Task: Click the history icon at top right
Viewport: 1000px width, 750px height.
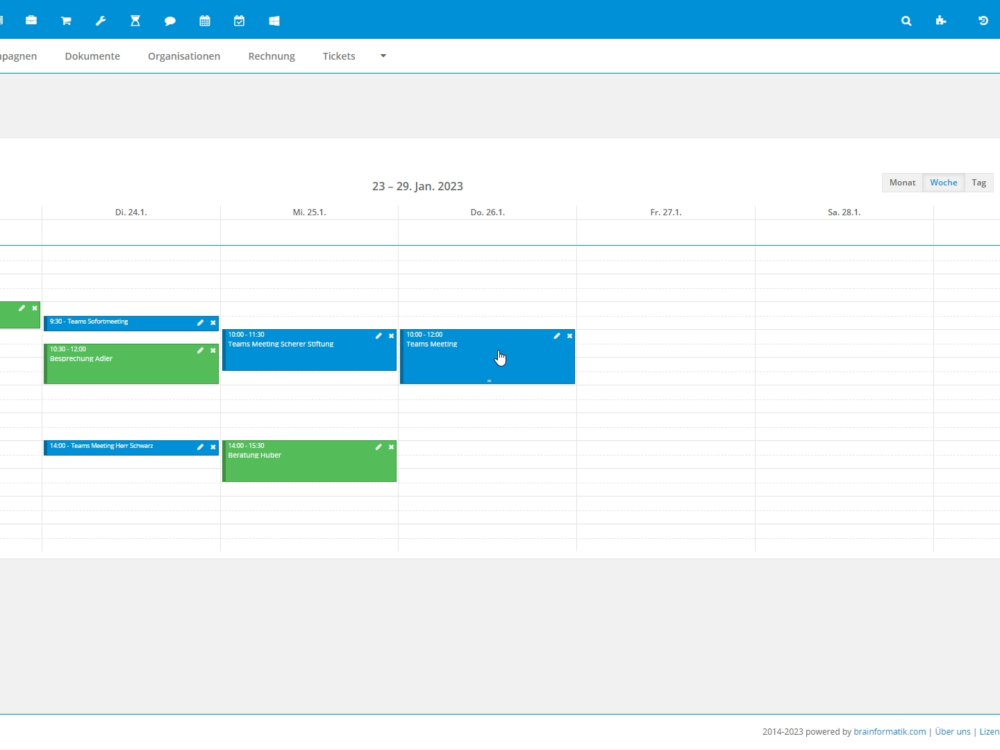Action: click(x=983, y=20)
